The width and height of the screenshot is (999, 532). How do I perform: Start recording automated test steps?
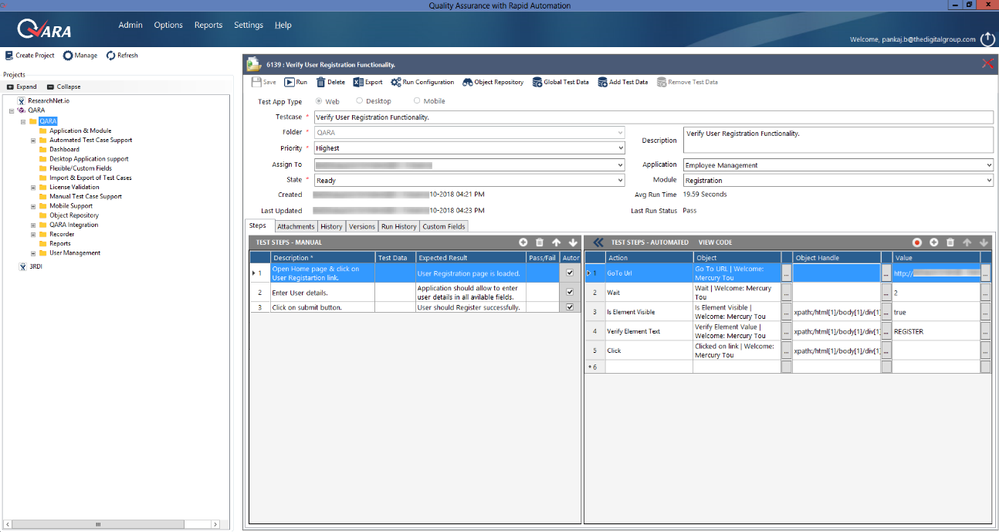(x=917, y=243)
